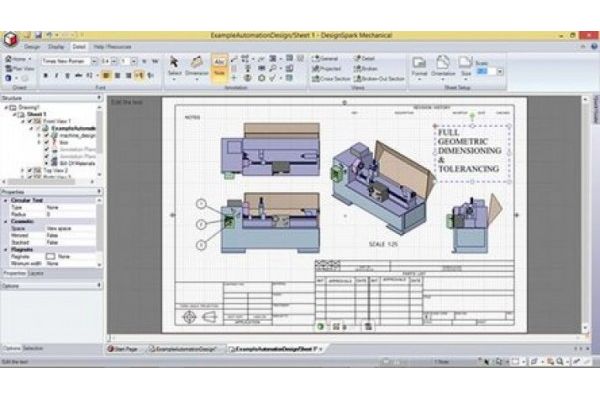
Task: Collapse the Circular Text properties group
Action: [x=5, y=200]
